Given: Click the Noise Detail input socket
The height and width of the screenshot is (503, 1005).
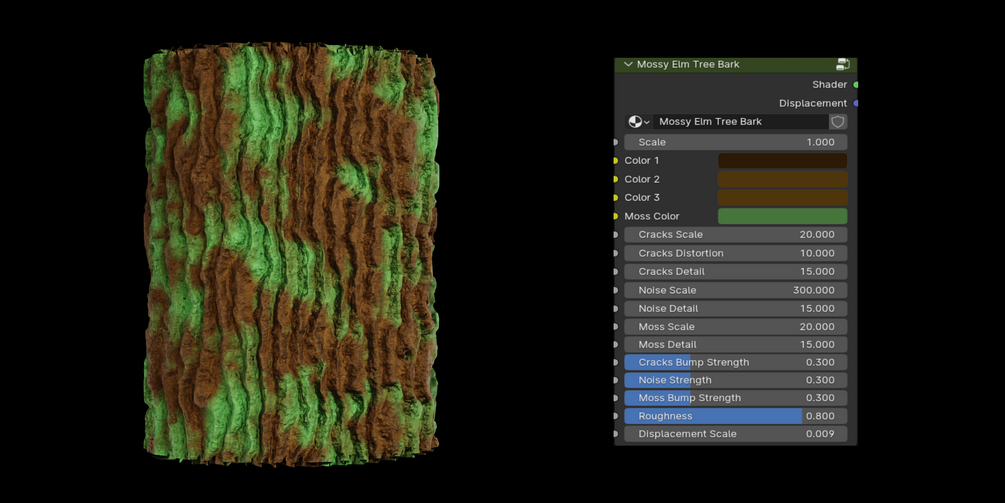Looking at the screenshot, I should click(616, 308).
